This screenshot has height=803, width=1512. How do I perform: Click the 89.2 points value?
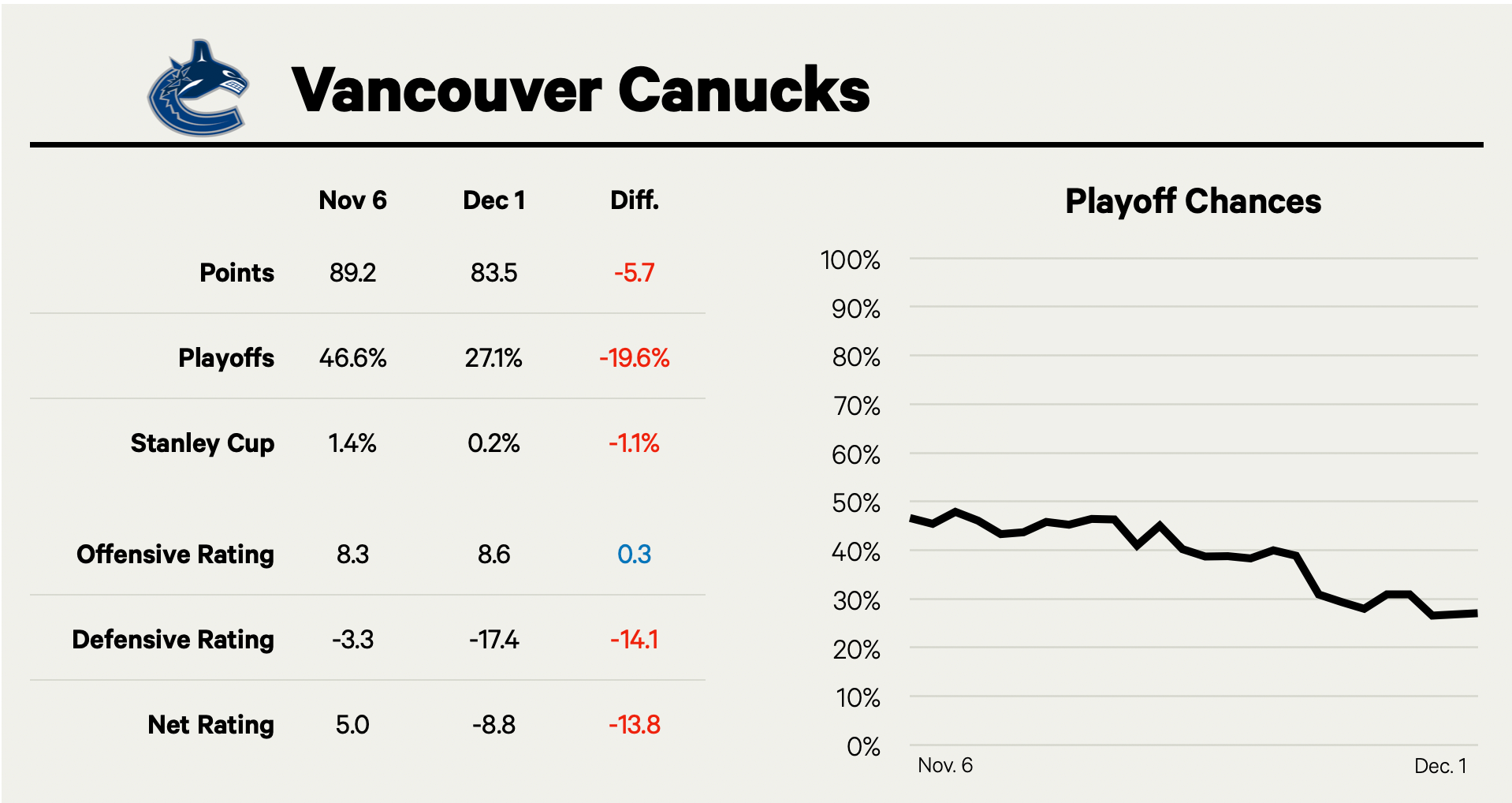(x=352, y=273)
